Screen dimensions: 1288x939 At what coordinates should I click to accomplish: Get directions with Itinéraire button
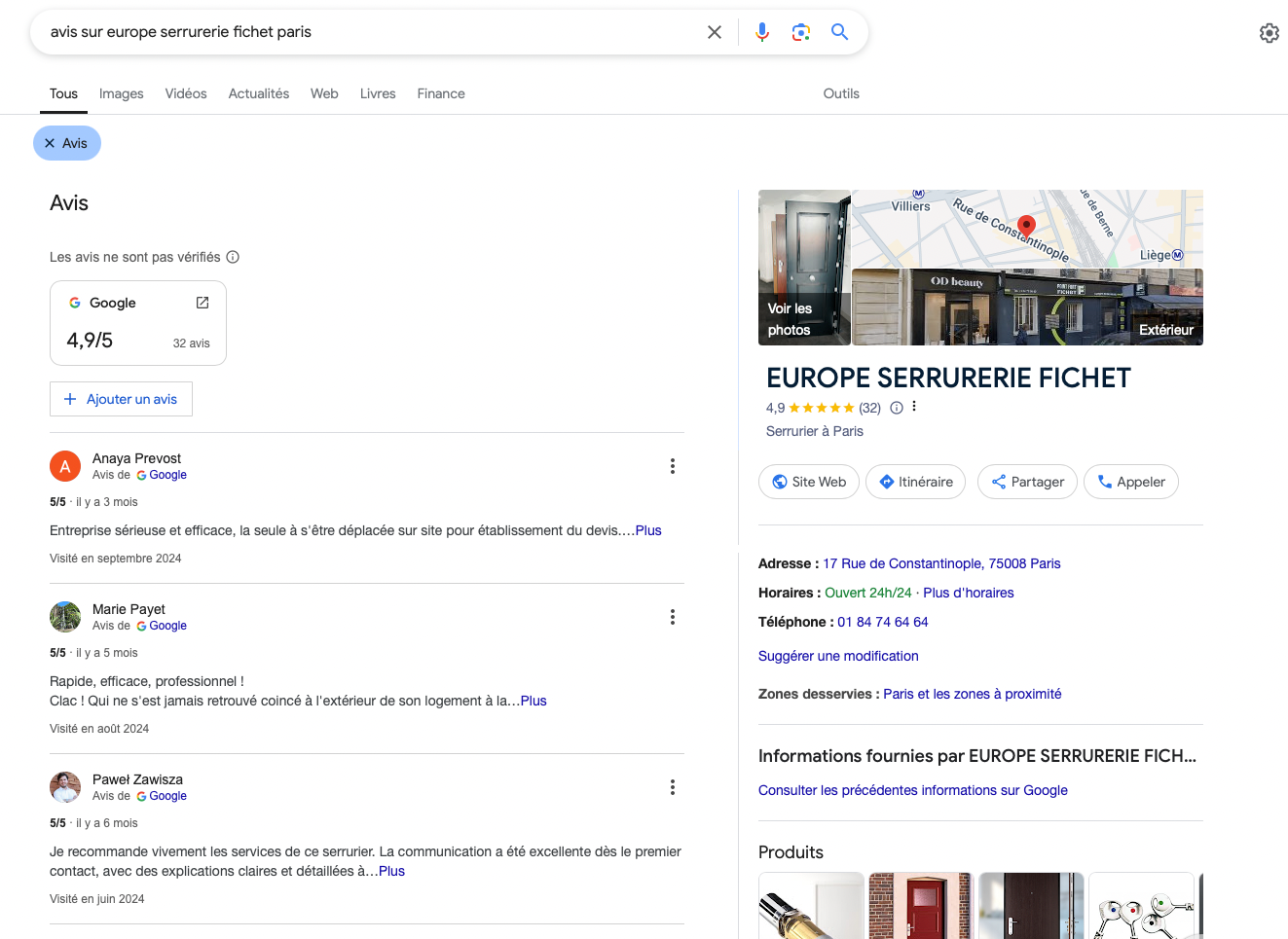tap(916, 482)
